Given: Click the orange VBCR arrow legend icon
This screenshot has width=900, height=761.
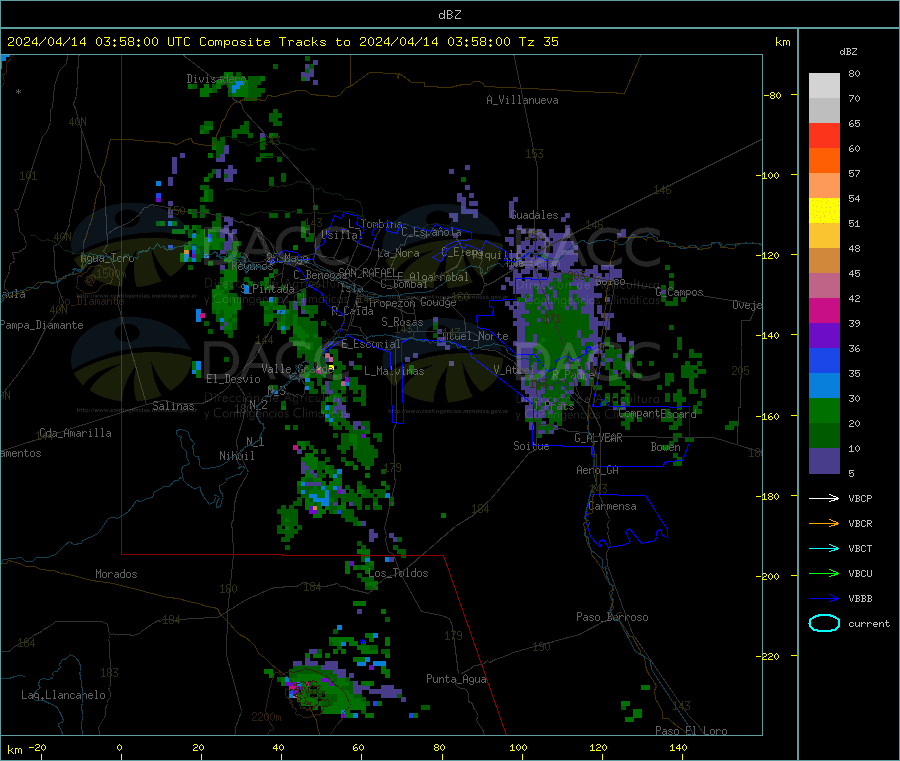Looking at the screenshot, I should pos(824,523).
